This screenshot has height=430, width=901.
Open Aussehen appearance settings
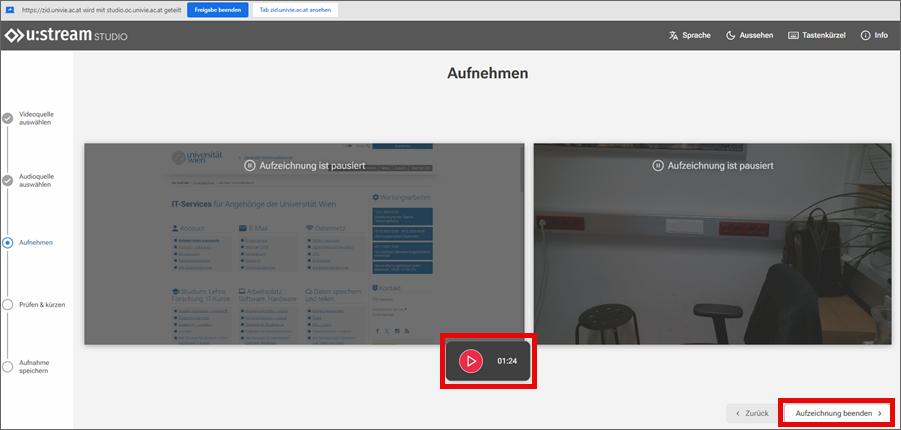click(749, 35)
